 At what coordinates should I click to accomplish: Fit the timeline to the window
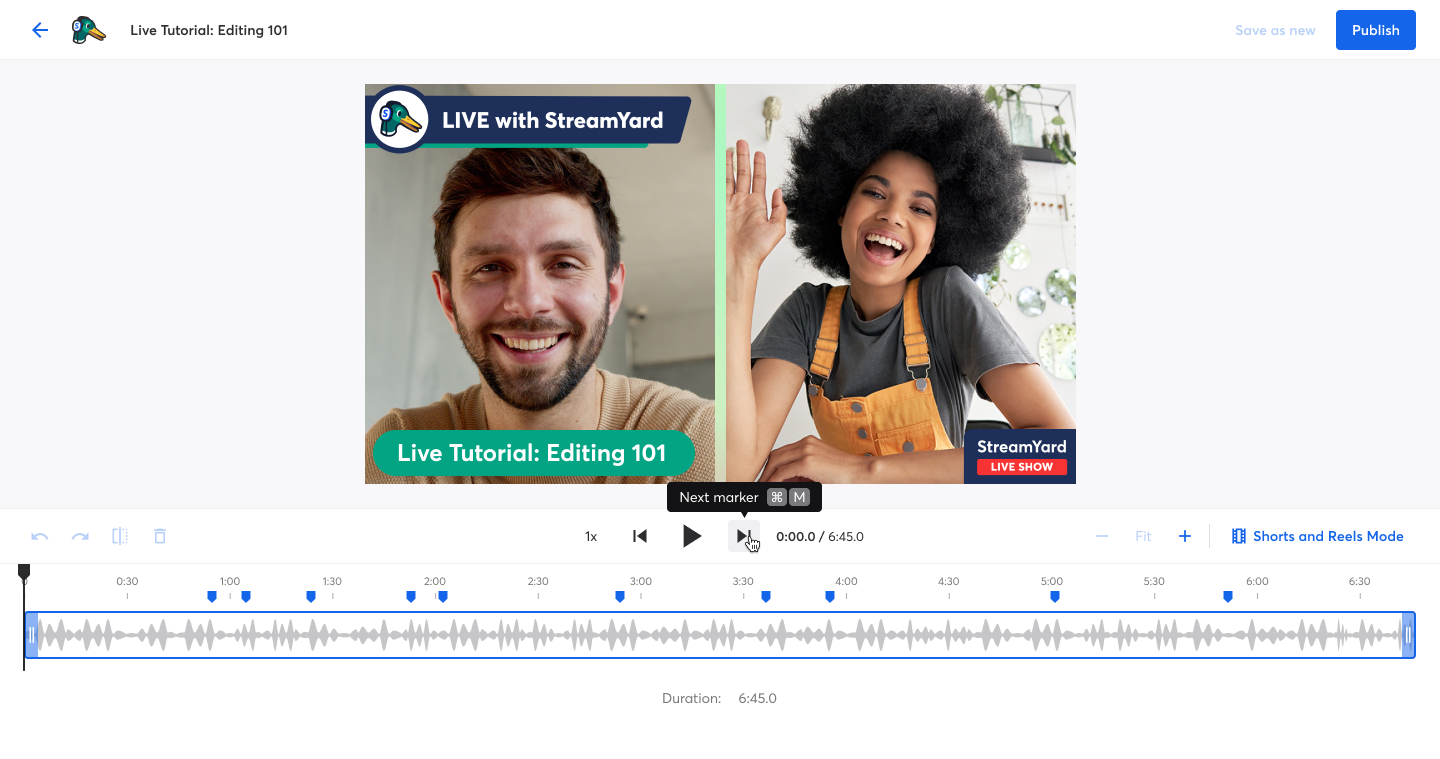[x=1143, y=536]
